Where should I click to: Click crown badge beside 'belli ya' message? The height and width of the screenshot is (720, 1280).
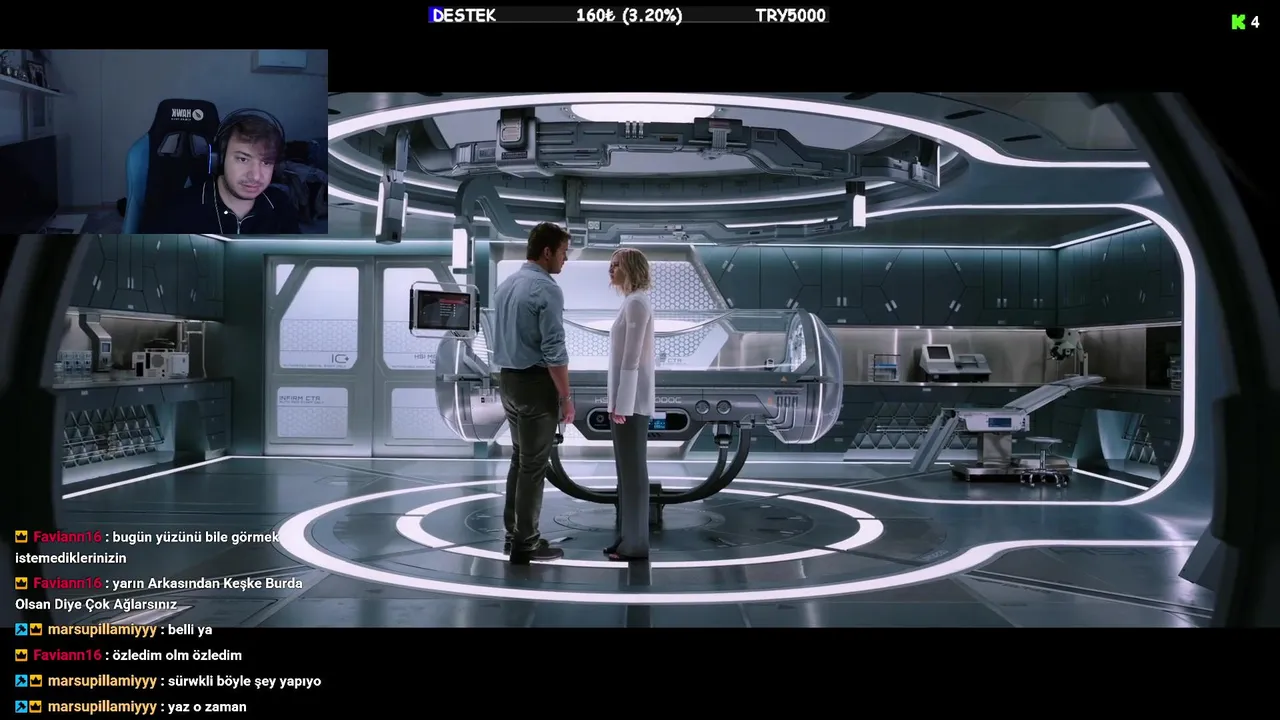(x=36, y=630)
